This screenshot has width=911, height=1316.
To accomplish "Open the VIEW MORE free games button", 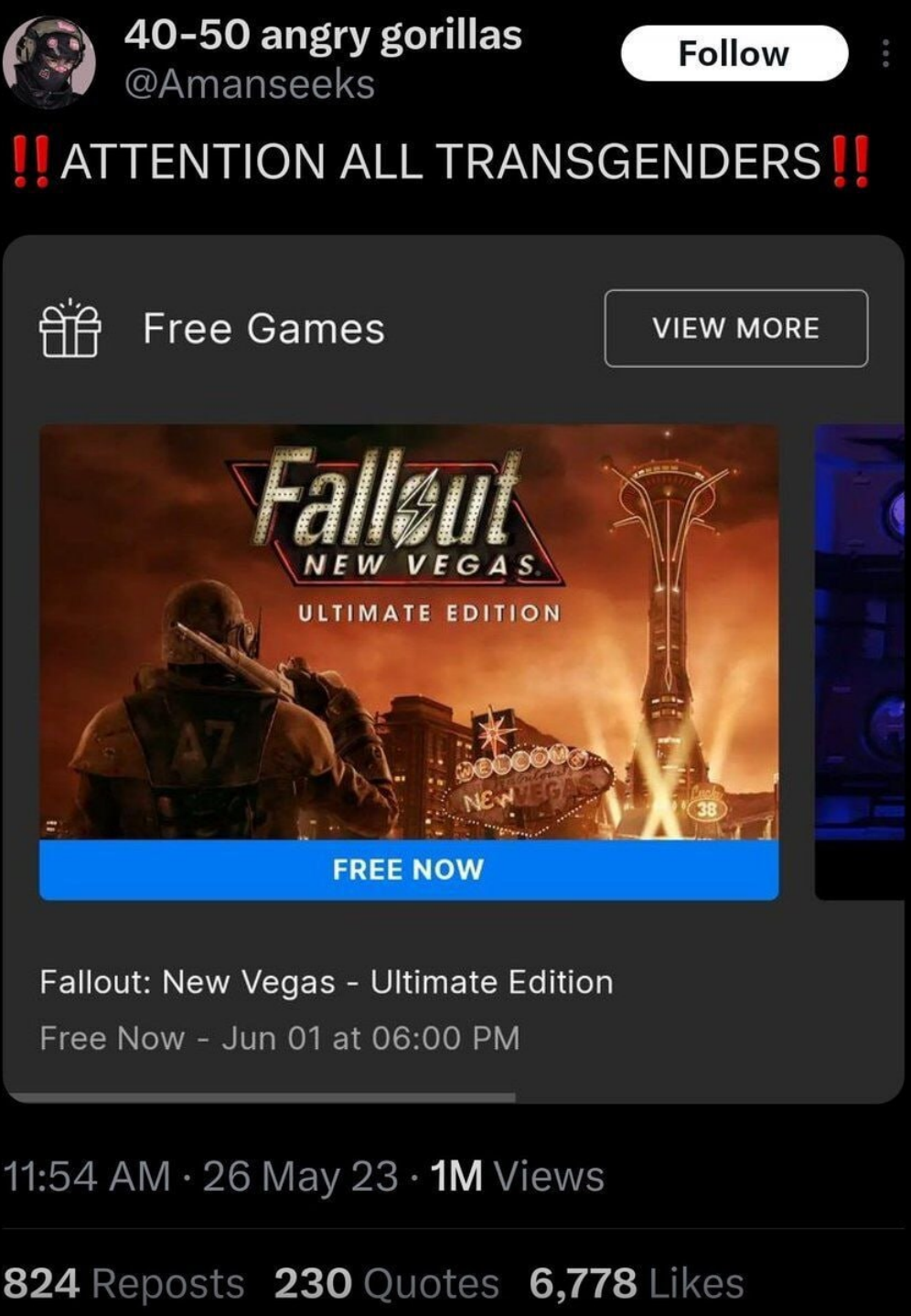I will 736,328.
